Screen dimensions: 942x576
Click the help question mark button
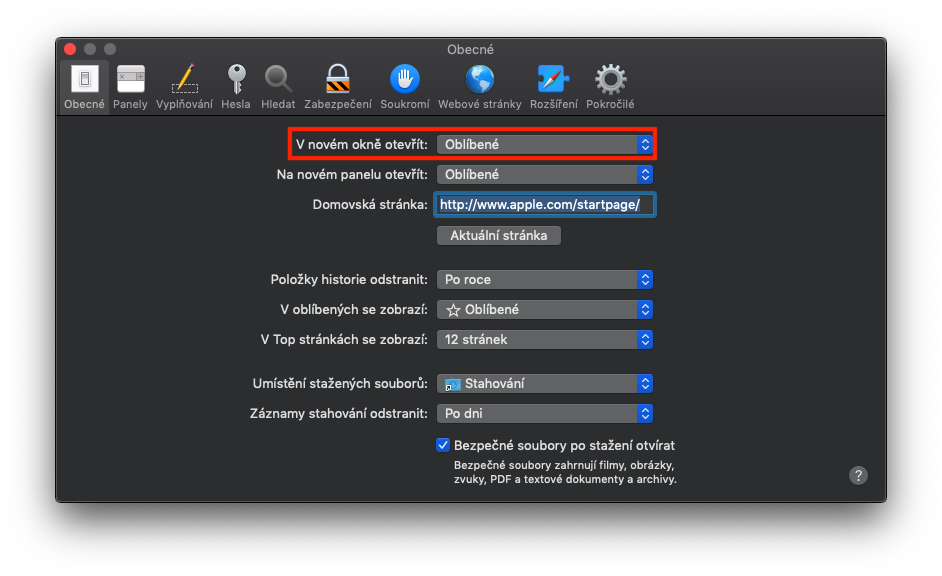pyautogui.click(x=858, y=476)
